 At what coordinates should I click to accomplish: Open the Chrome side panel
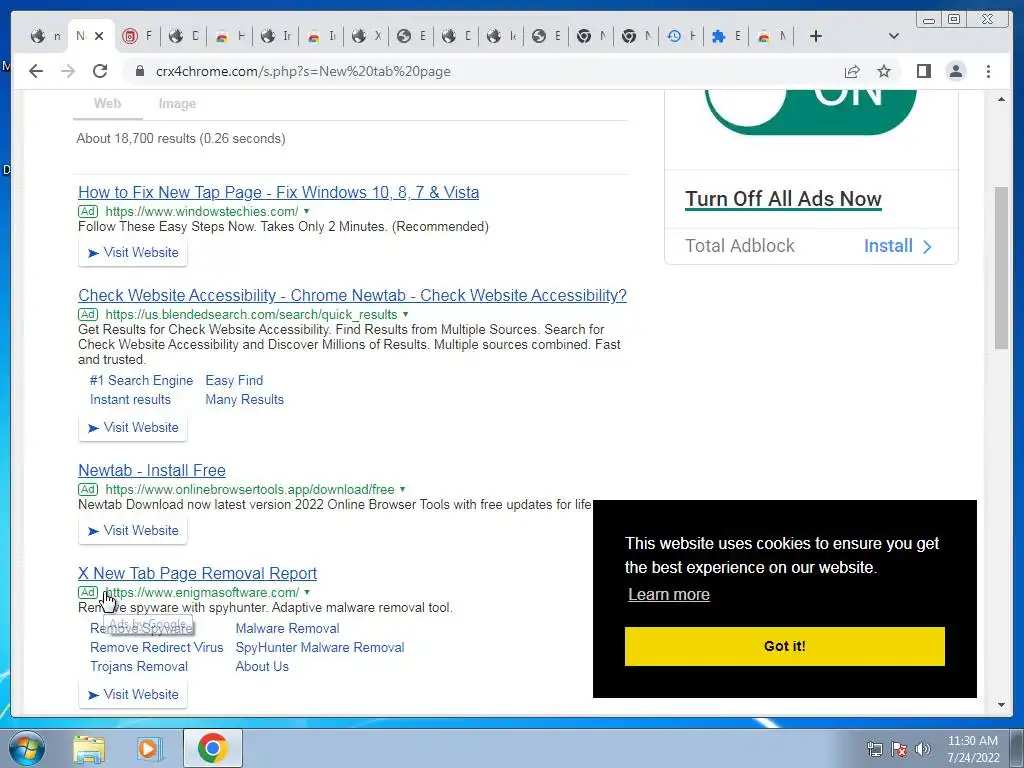point(923,71)
